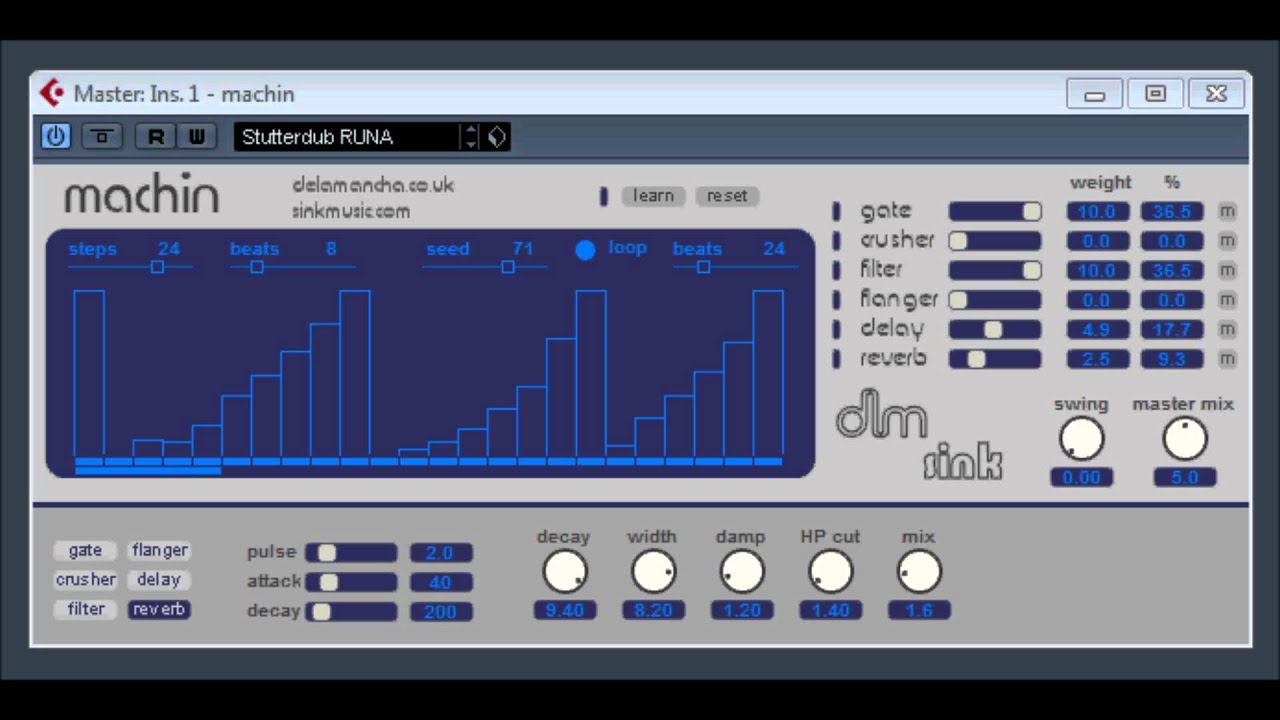Click the filter weight slider

click(995, 271)
